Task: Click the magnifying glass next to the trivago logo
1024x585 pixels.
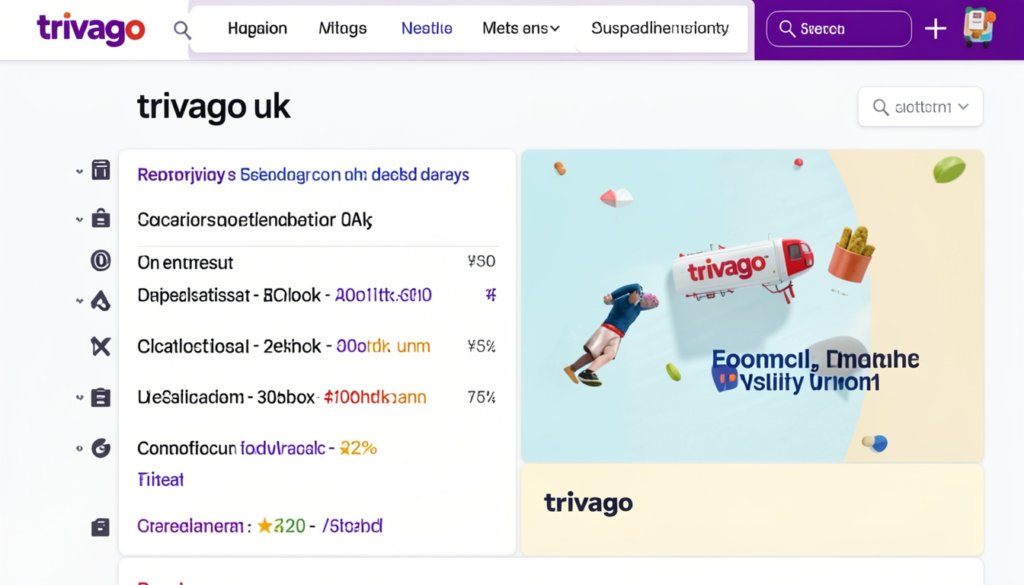Action: [x=182, y=30]
